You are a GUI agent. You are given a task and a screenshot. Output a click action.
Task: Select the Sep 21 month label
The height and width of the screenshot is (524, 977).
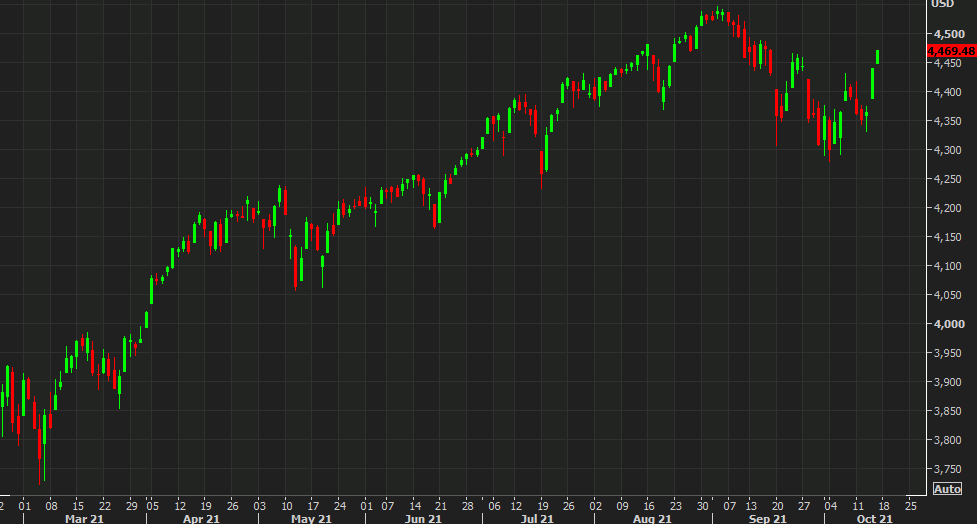[768, 518]
